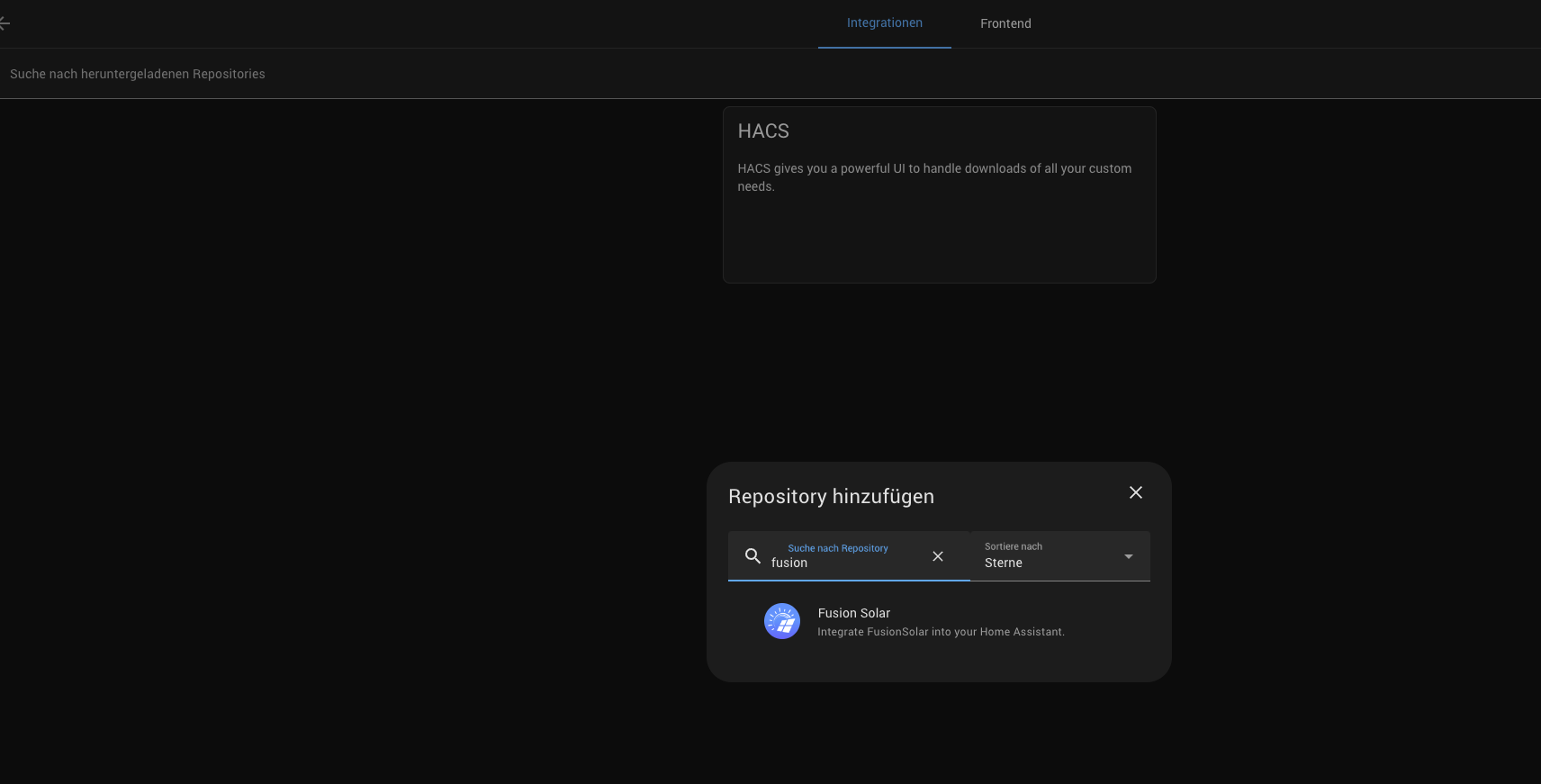Close the Repository hinzufügen dialog
This screenshot has height=784, width=1541.
point(1135,492)
